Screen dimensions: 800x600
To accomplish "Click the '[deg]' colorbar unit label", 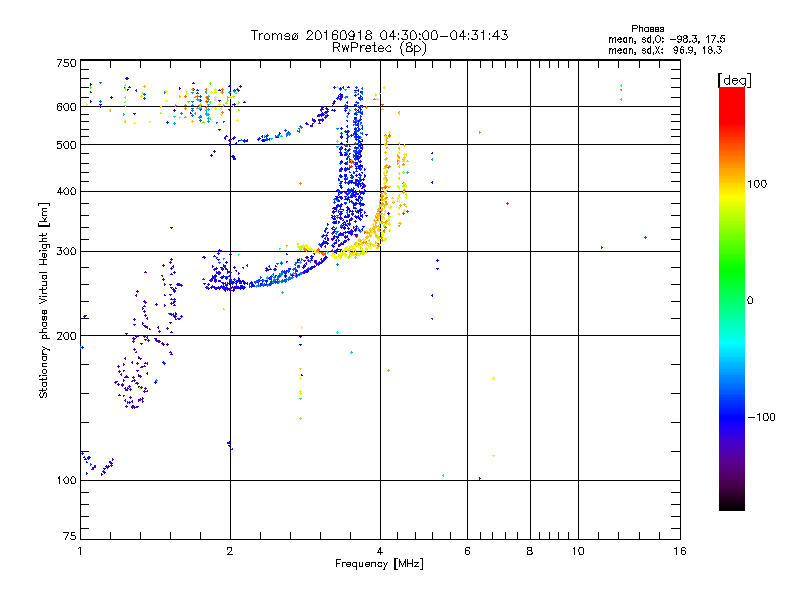I will click(x=734, y=80).
